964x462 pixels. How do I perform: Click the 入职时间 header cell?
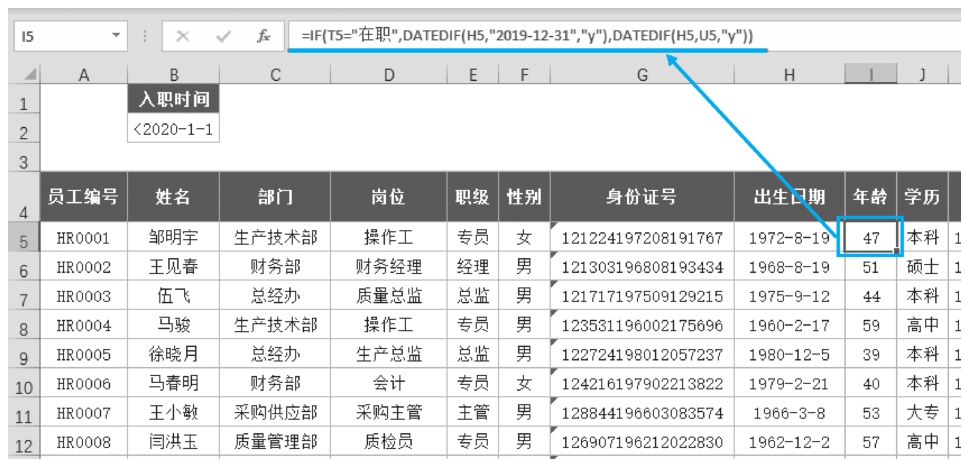pos(173,99)
